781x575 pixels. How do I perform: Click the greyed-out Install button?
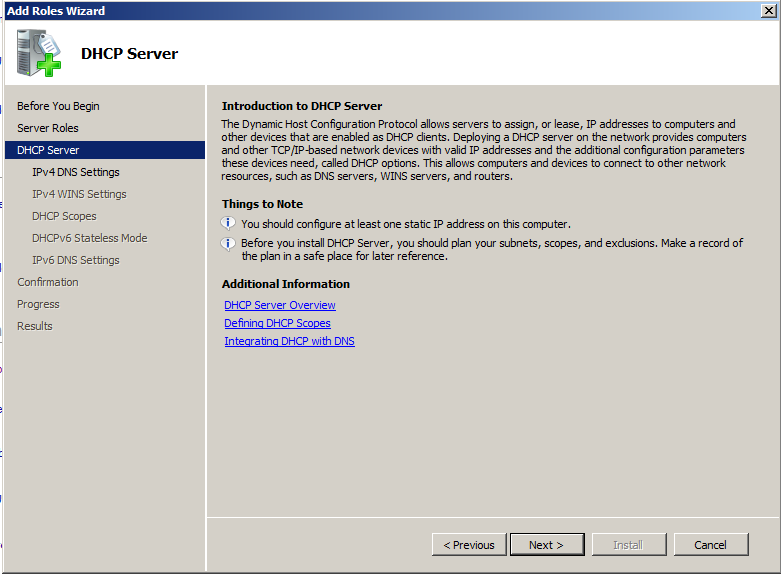click(629, 545)
